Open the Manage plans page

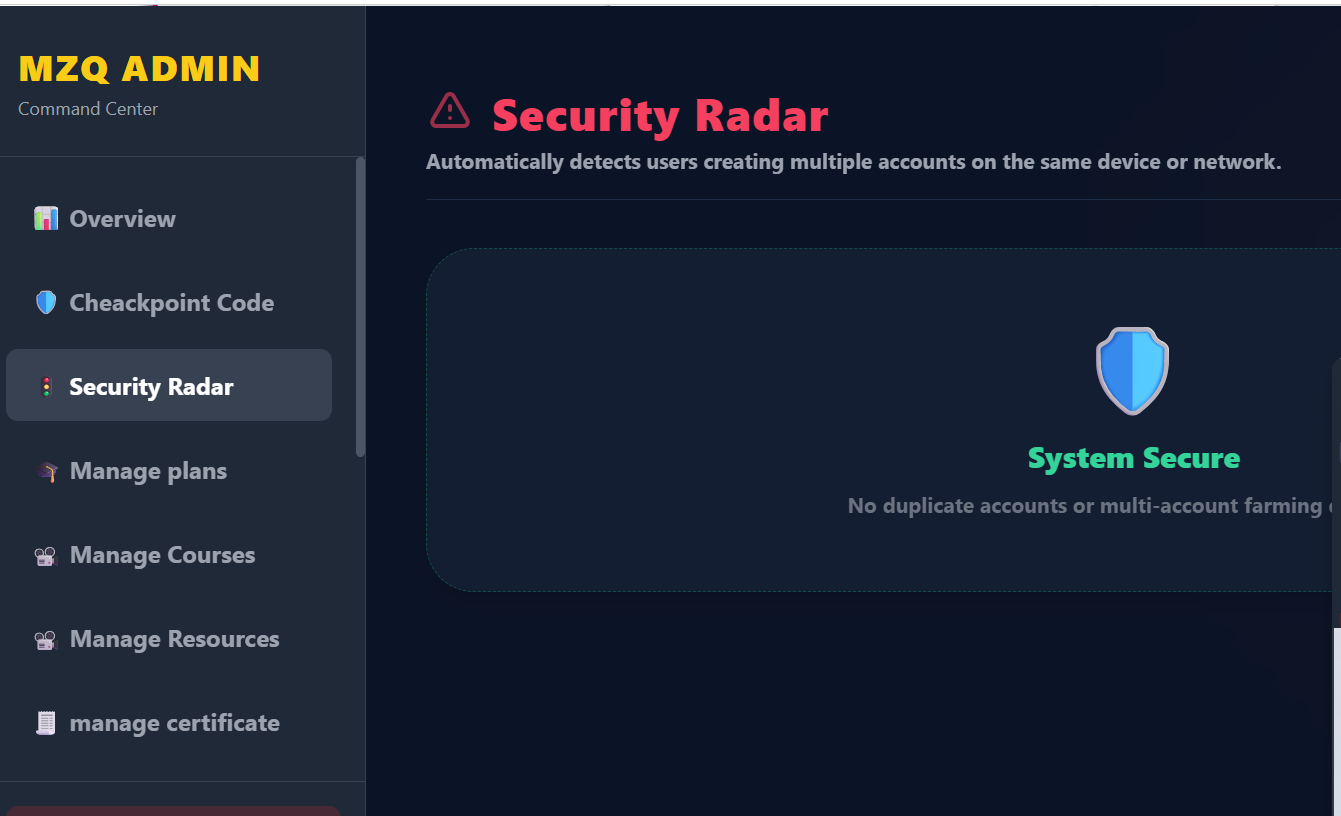(x=148, y=471)
